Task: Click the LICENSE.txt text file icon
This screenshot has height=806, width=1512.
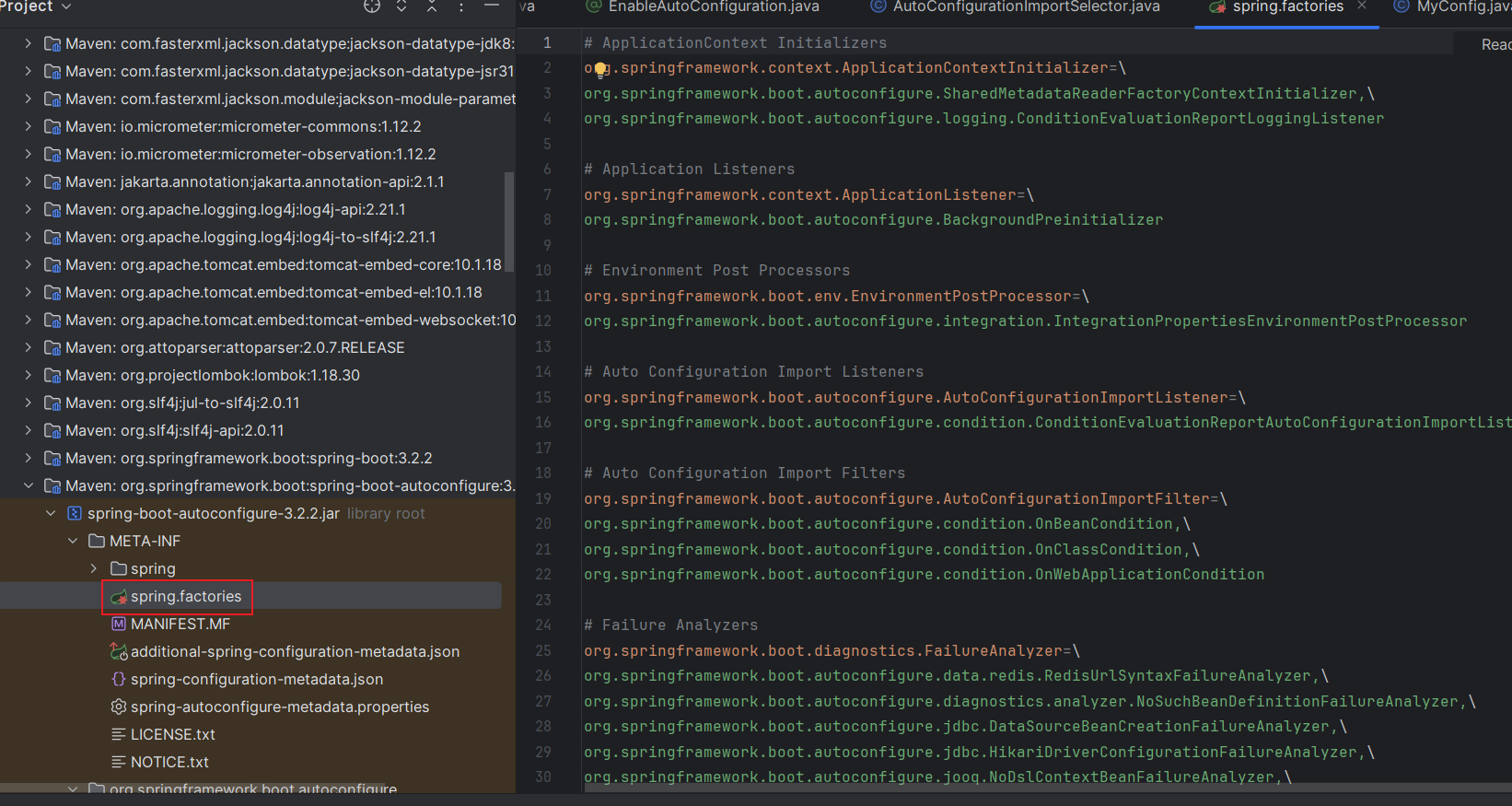Action: pos(119,734)
